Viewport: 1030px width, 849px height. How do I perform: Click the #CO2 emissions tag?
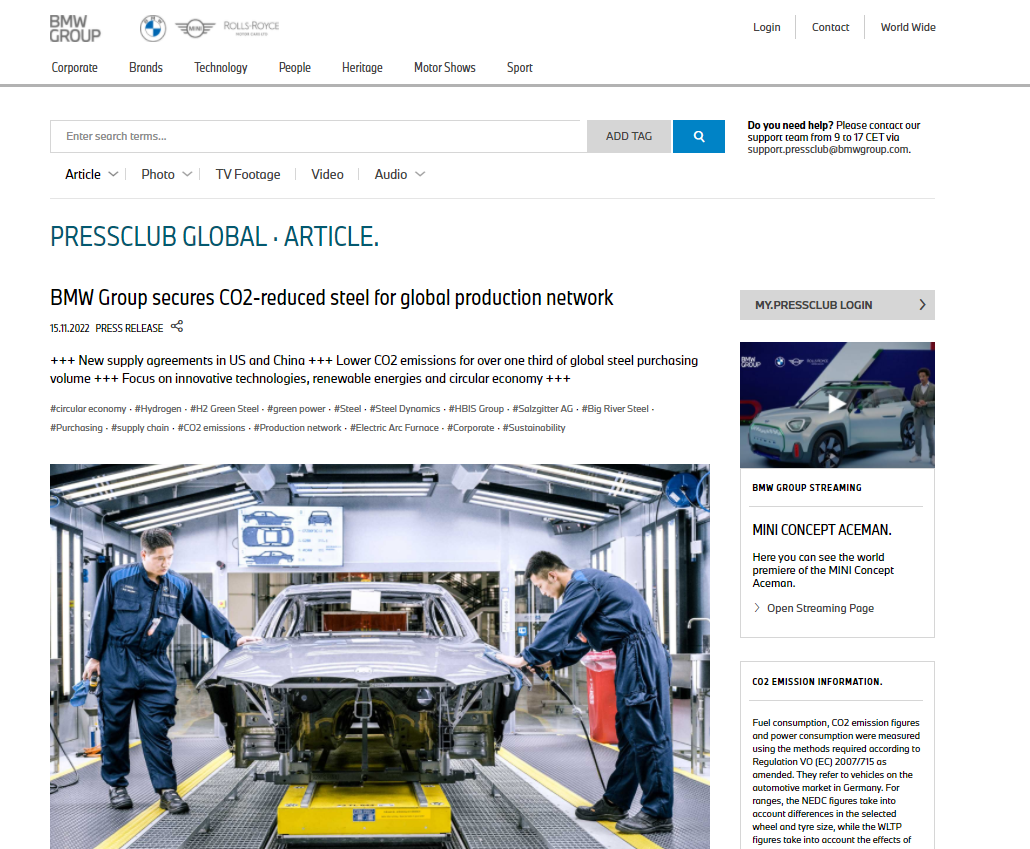click(212, 428)
